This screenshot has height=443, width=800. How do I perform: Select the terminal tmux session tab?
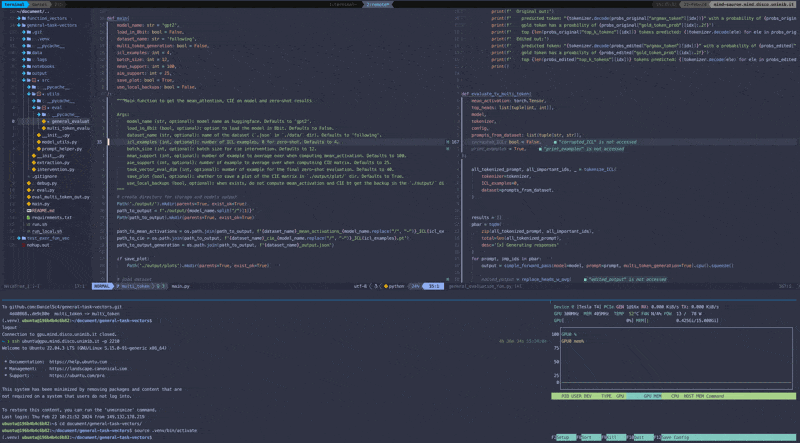[15, 4]
